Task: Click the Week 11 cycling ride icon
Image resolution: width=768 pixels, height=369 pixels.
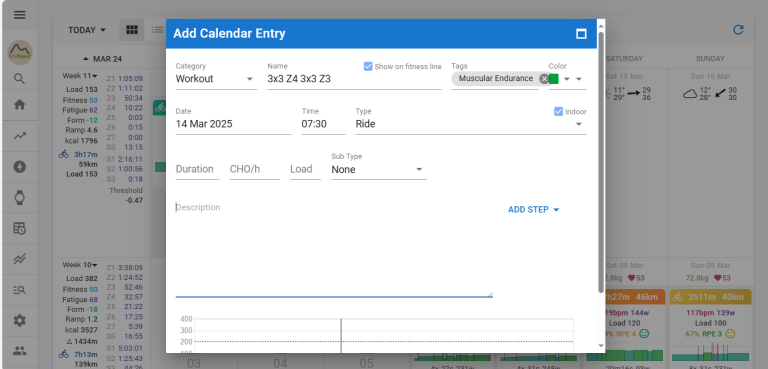Action: (x=64, y=154)
